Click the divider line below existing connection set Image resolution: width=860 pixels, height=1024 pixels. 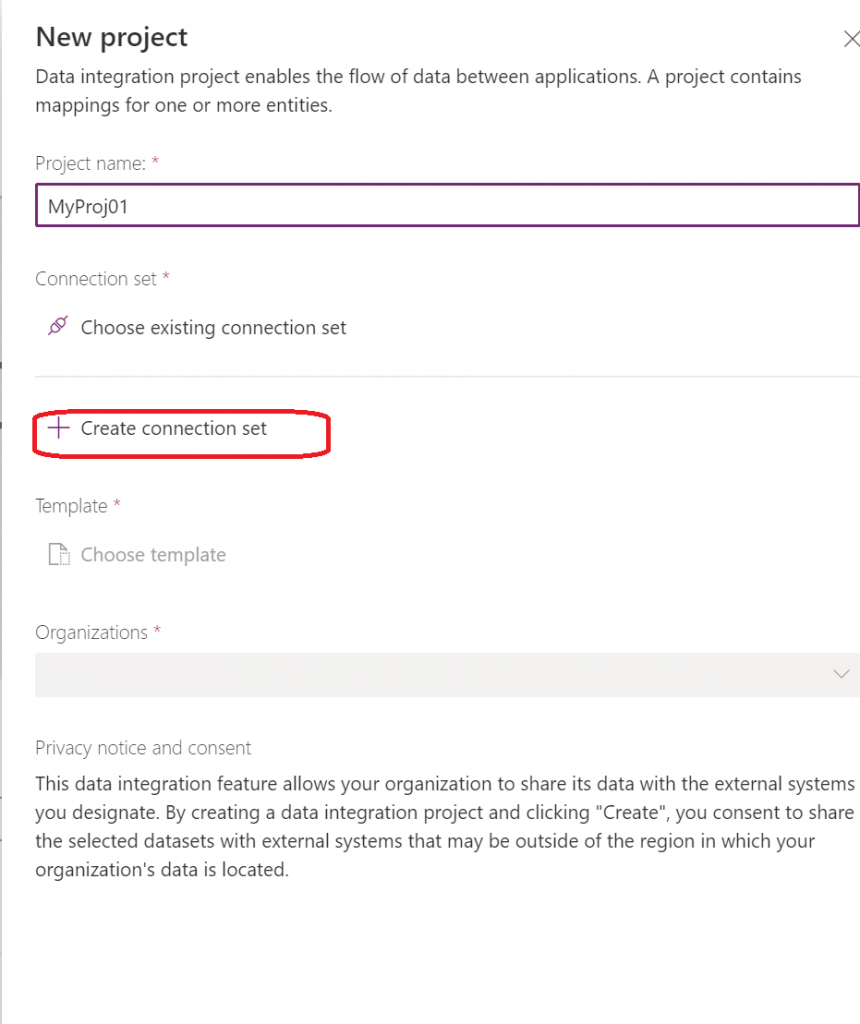tap(447, 376)
